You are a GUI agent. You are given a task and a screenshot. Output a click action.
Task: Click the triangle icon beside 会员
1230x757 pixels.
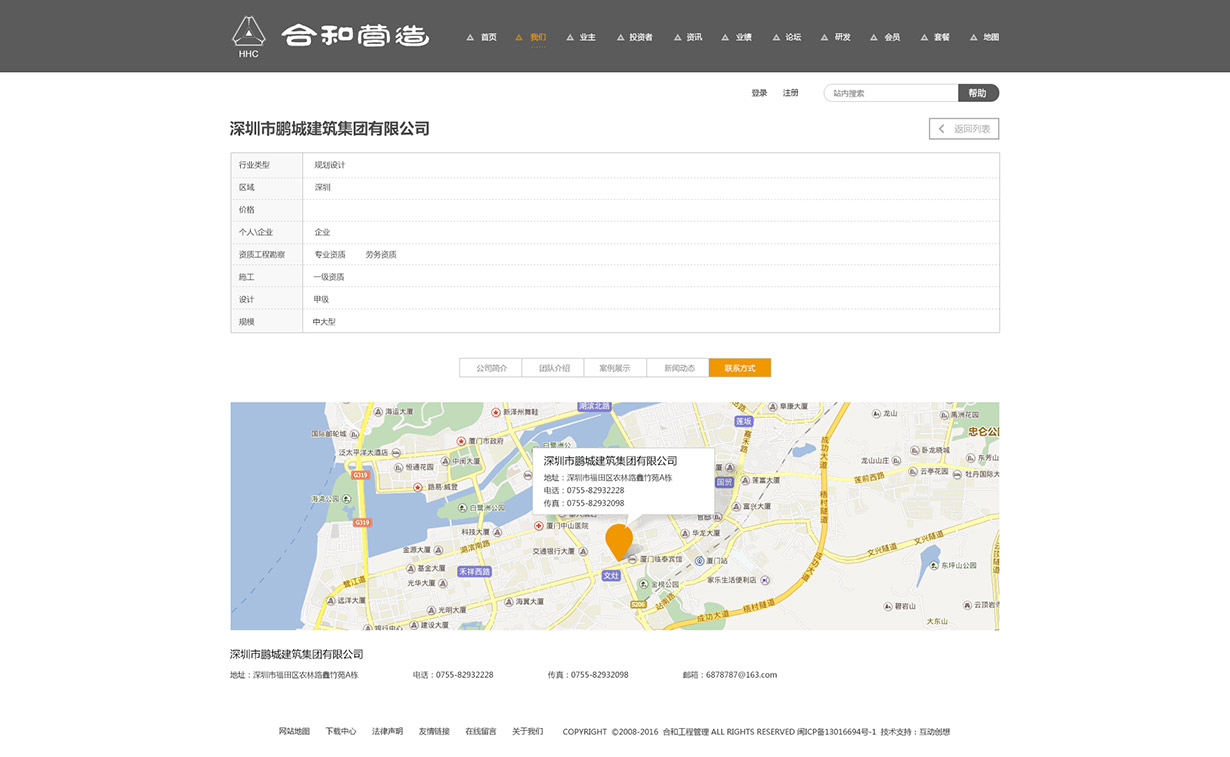[x=874, y=38]
